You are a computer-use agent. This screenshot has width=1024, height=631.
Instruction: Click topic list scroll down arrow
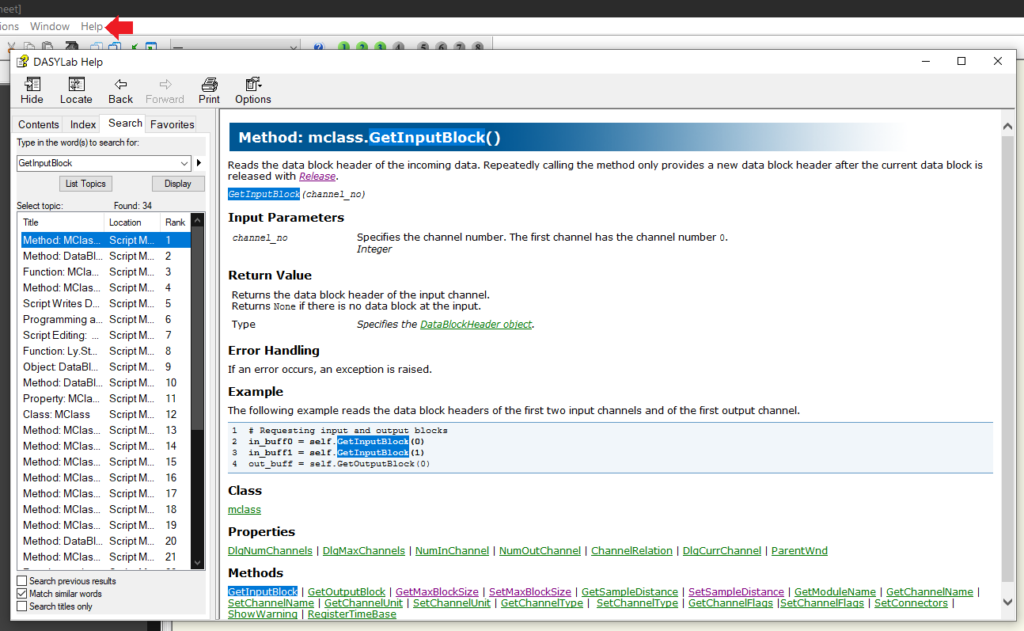(197, 562)
